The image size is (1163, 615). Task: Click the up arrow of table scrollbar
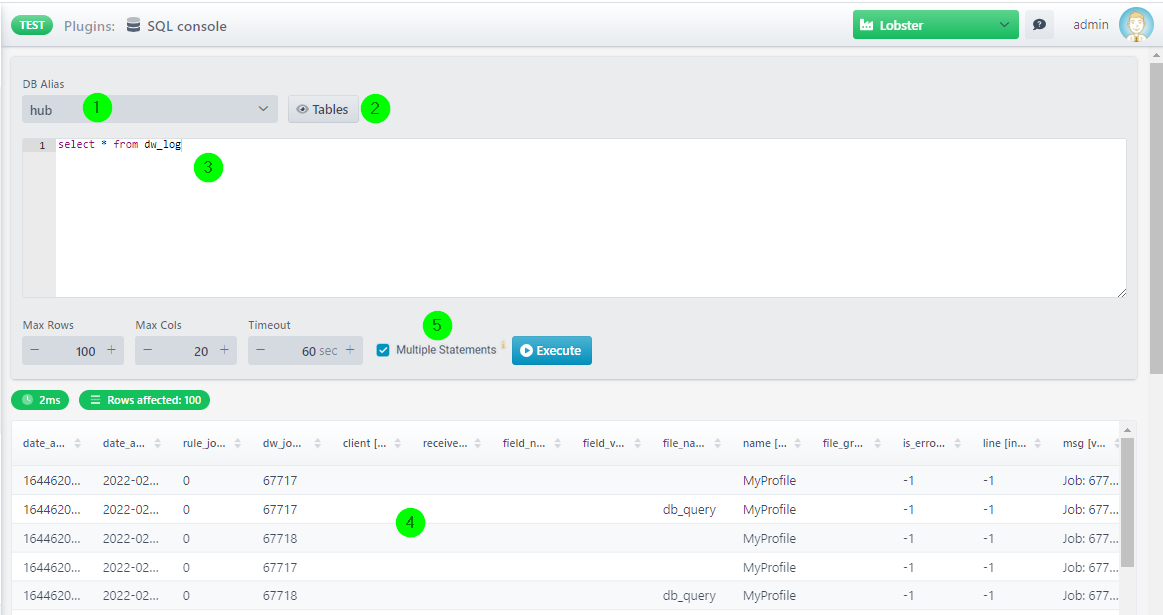click(x=1127, y=430)
